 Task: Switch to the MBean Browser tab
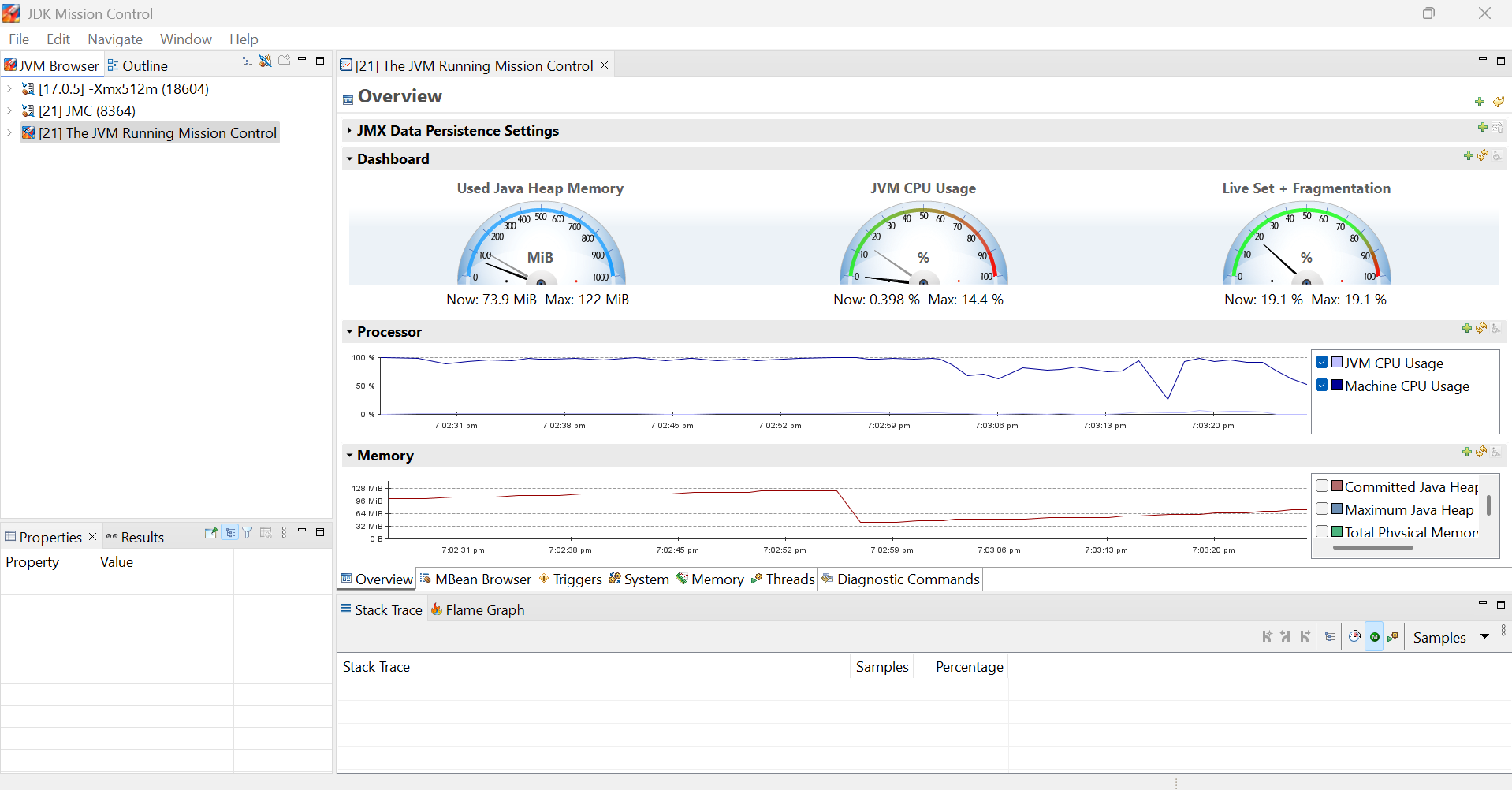[x=475, y=579]
